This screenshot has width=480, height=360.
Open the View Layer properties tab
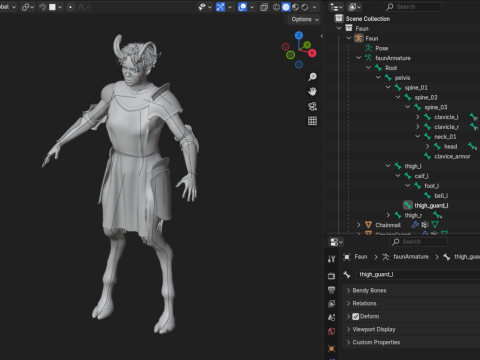[331, 304]
